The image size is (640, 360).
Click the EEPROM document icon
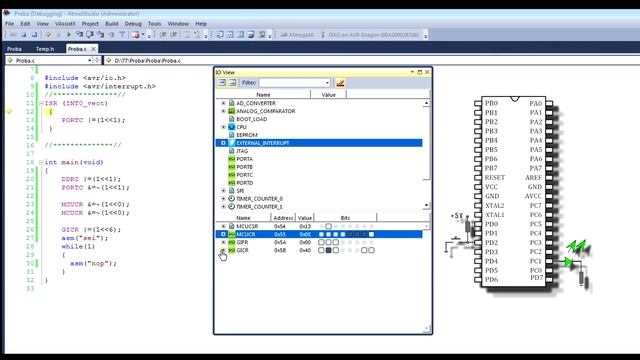[231, 135]
